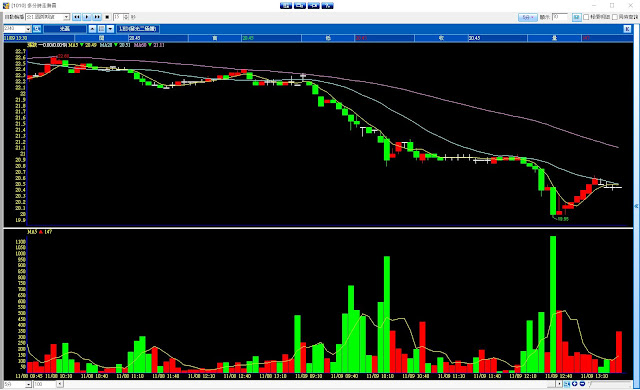Click the up arrow icon beside stock name
The height and width of the screenshot is (390, 640).
tap(92, 29)
